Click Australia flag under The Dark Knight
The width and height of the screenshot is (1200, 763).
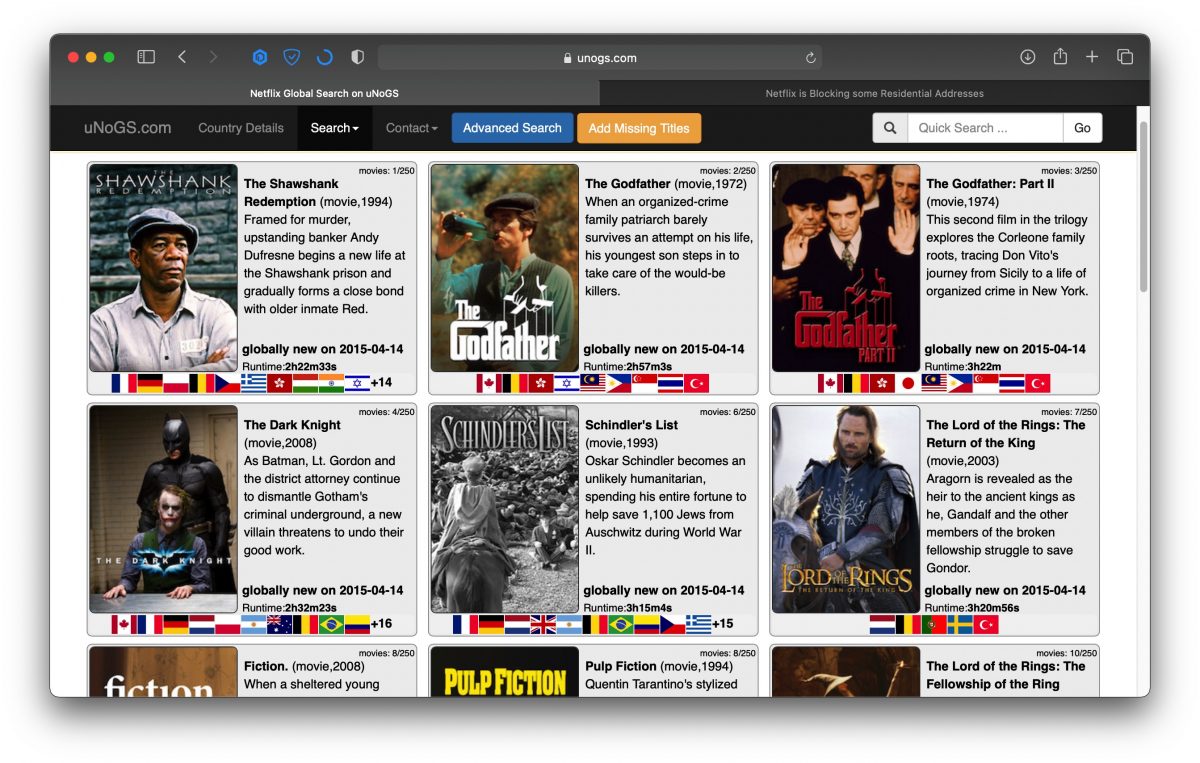pos(279,624)
